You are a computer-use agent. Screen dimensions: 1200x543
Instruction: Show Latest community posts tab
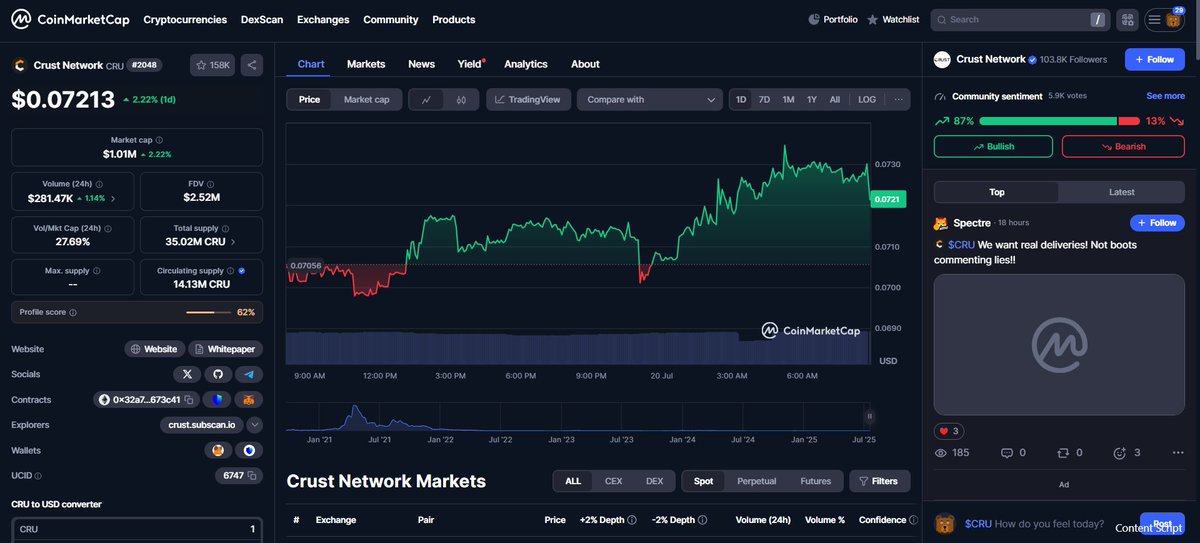(x=1122, y=192)
